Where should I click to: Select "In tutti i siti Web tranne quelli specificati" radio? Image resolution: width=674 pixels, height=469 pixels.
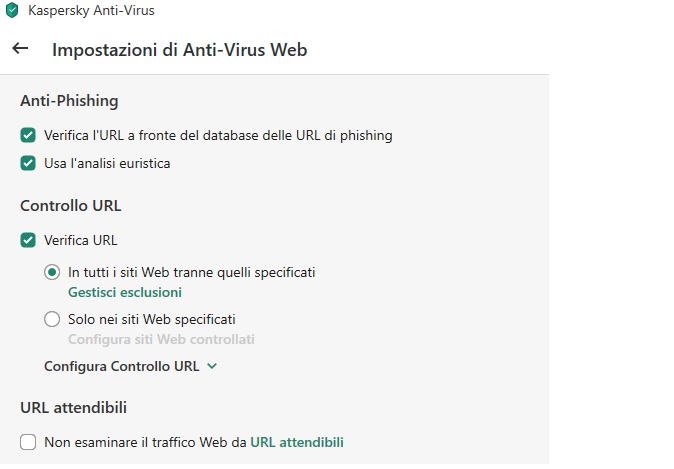(52, 273)
